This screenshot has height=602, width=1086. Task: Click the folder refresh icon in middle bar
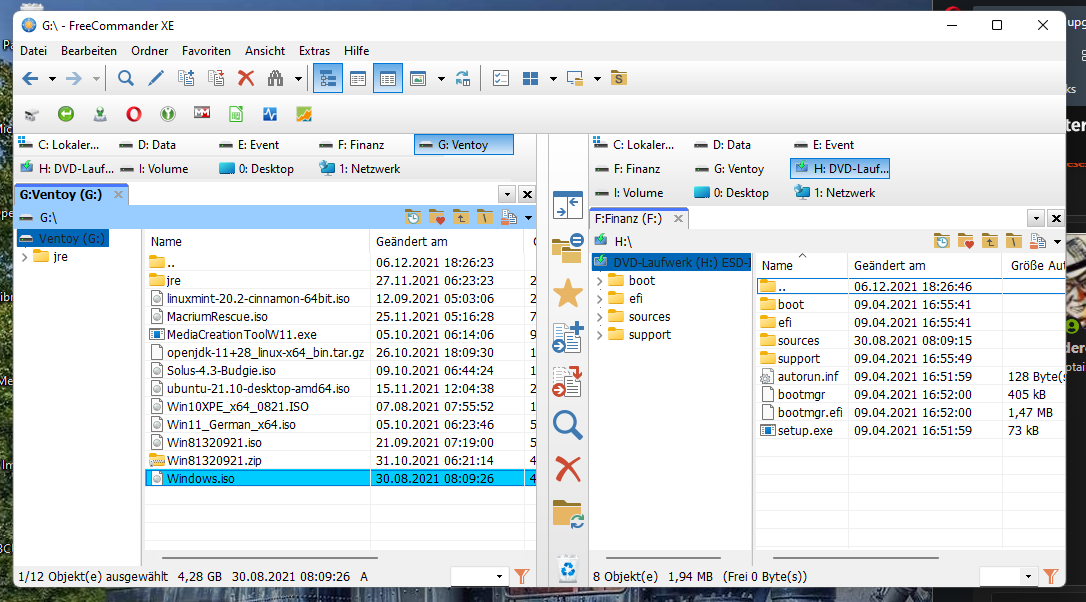point(568,514)
